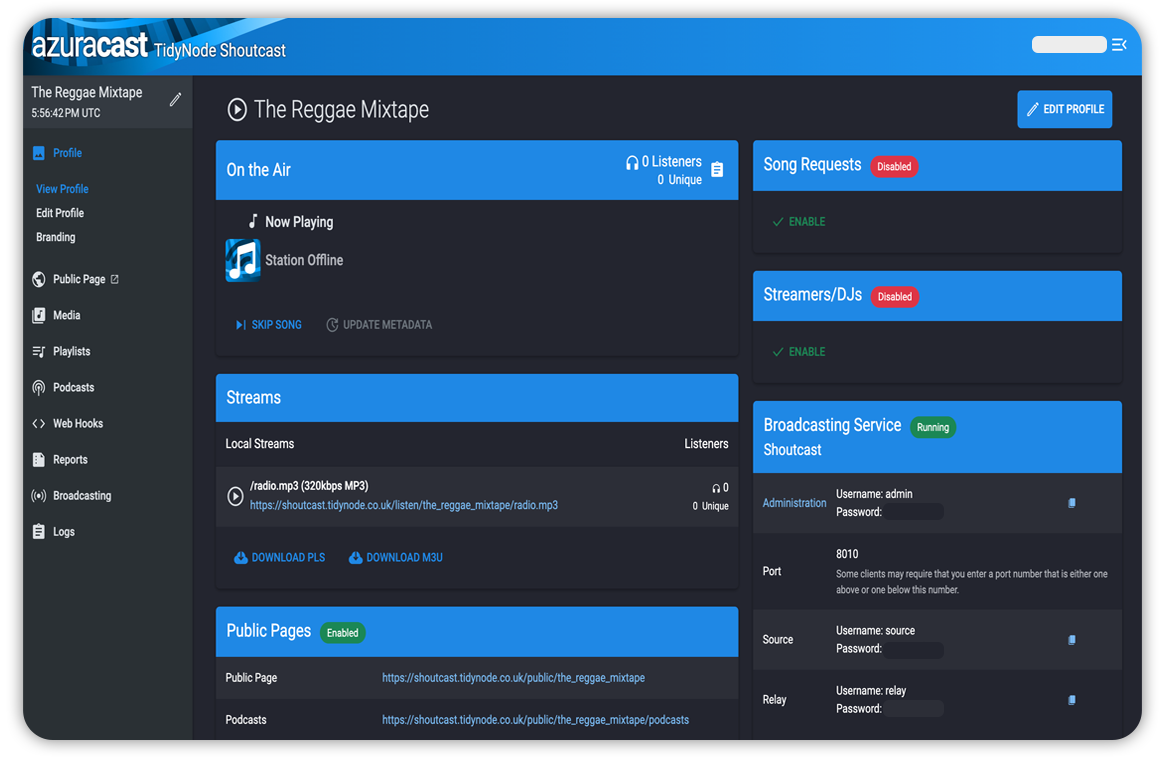Viewport: 1165px width, 758px height.
Task: Copy the Administration password
Action: click(x=1071, y=503)
